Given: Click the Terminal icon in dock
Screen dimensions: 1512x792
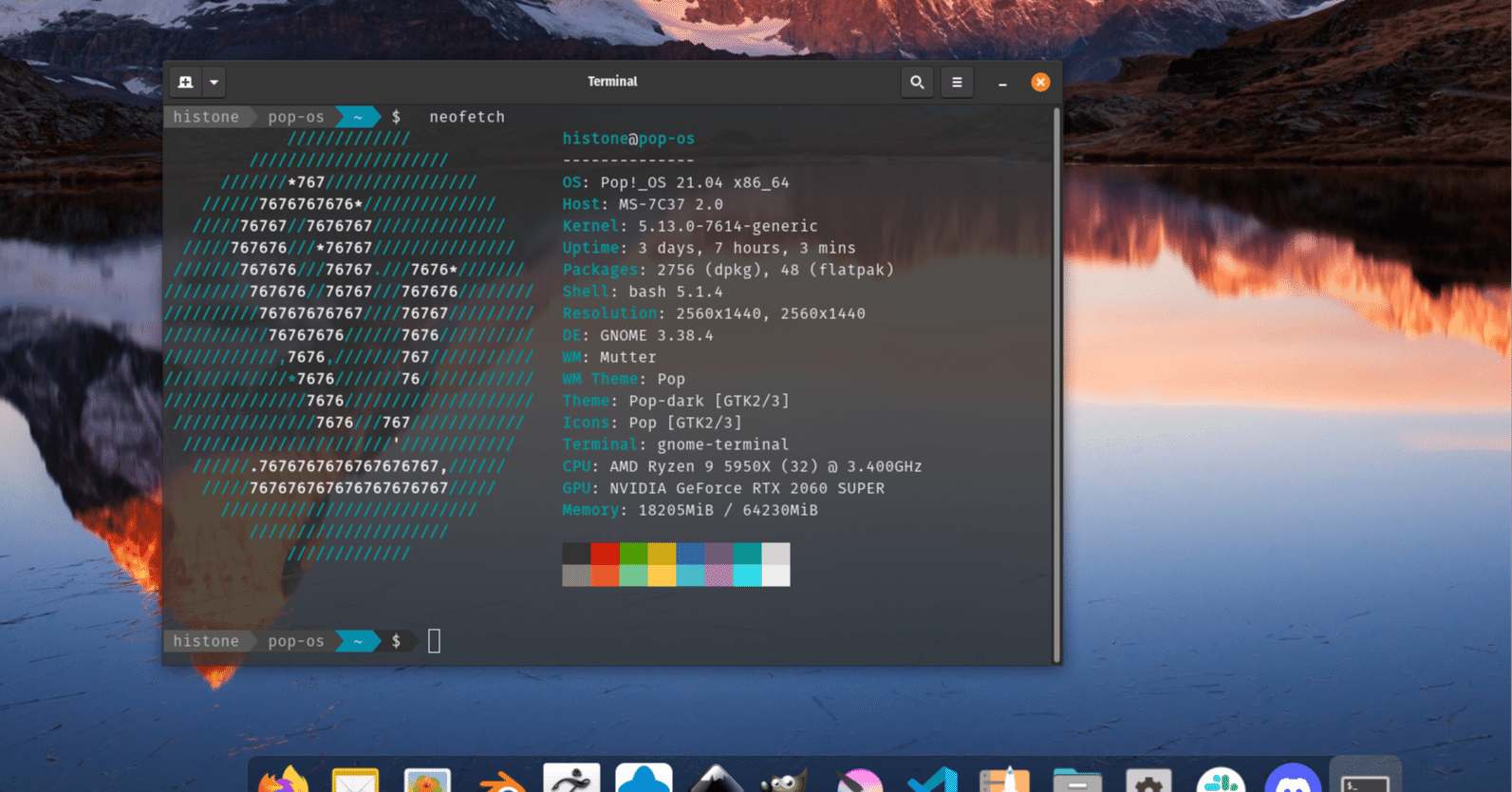Looking at the screenshot, I should coord(1365,779).
